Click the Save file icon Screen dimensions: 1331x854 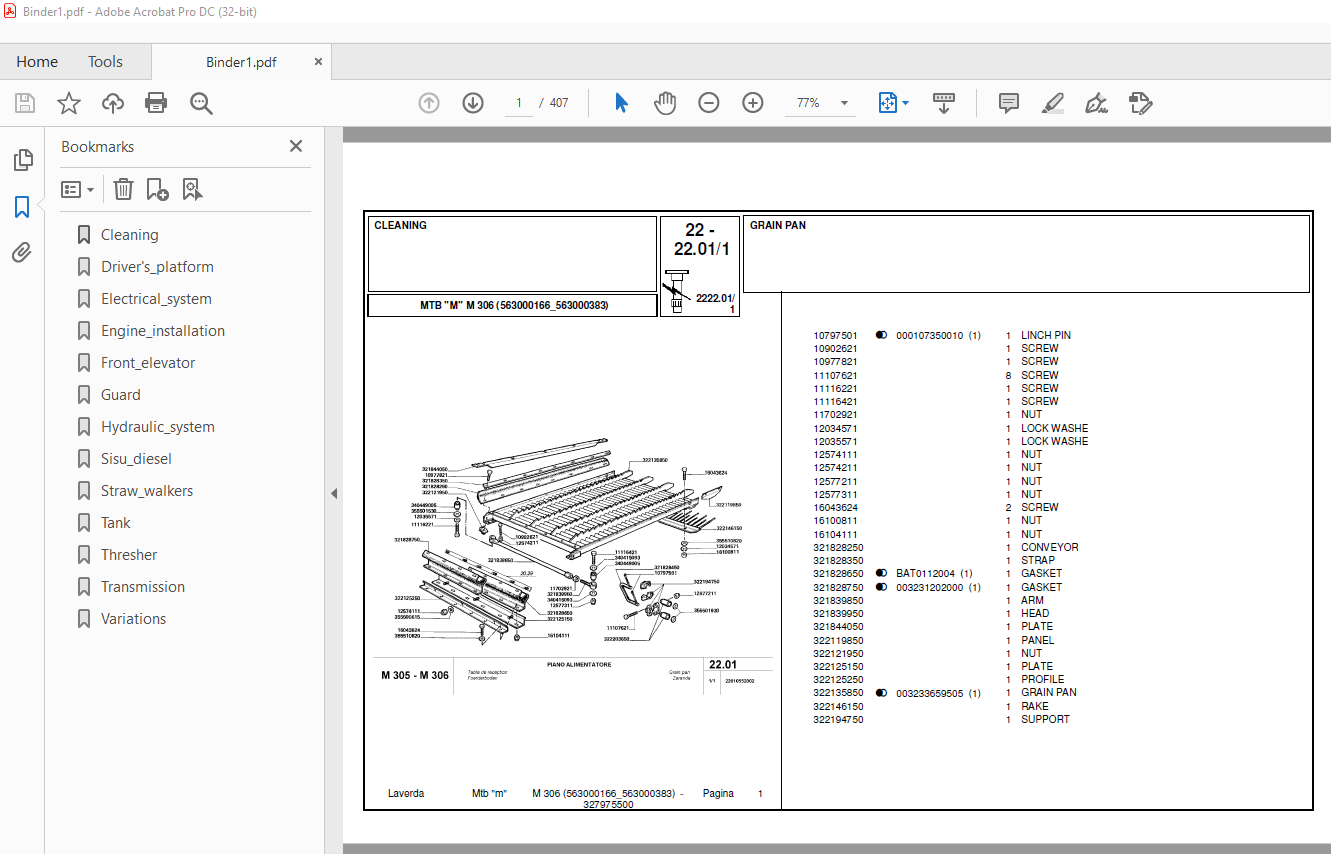tap(25, 103)
